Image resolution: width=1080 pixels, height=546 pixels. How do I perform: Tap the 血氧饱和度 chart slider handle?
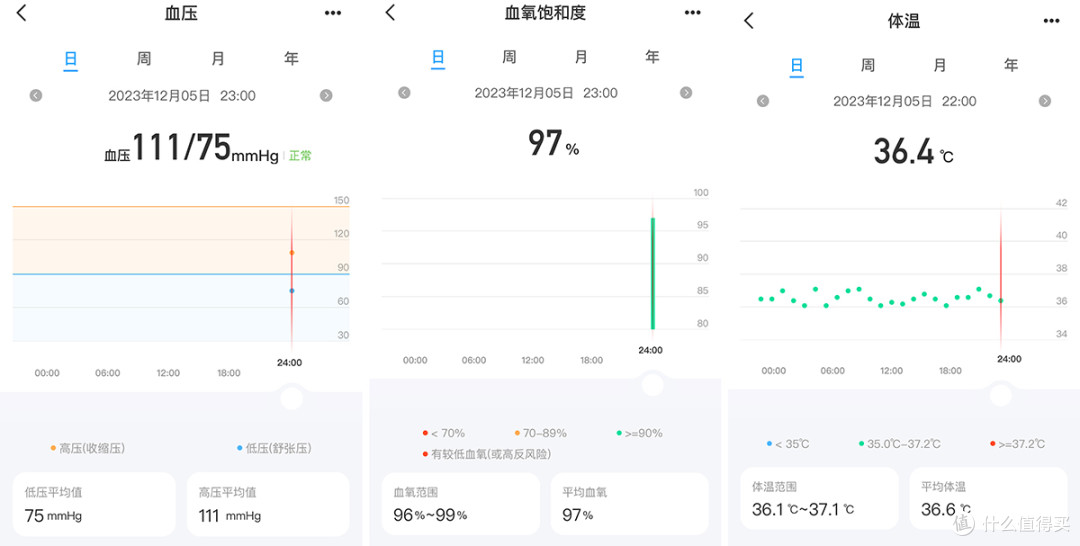(652, 385)
